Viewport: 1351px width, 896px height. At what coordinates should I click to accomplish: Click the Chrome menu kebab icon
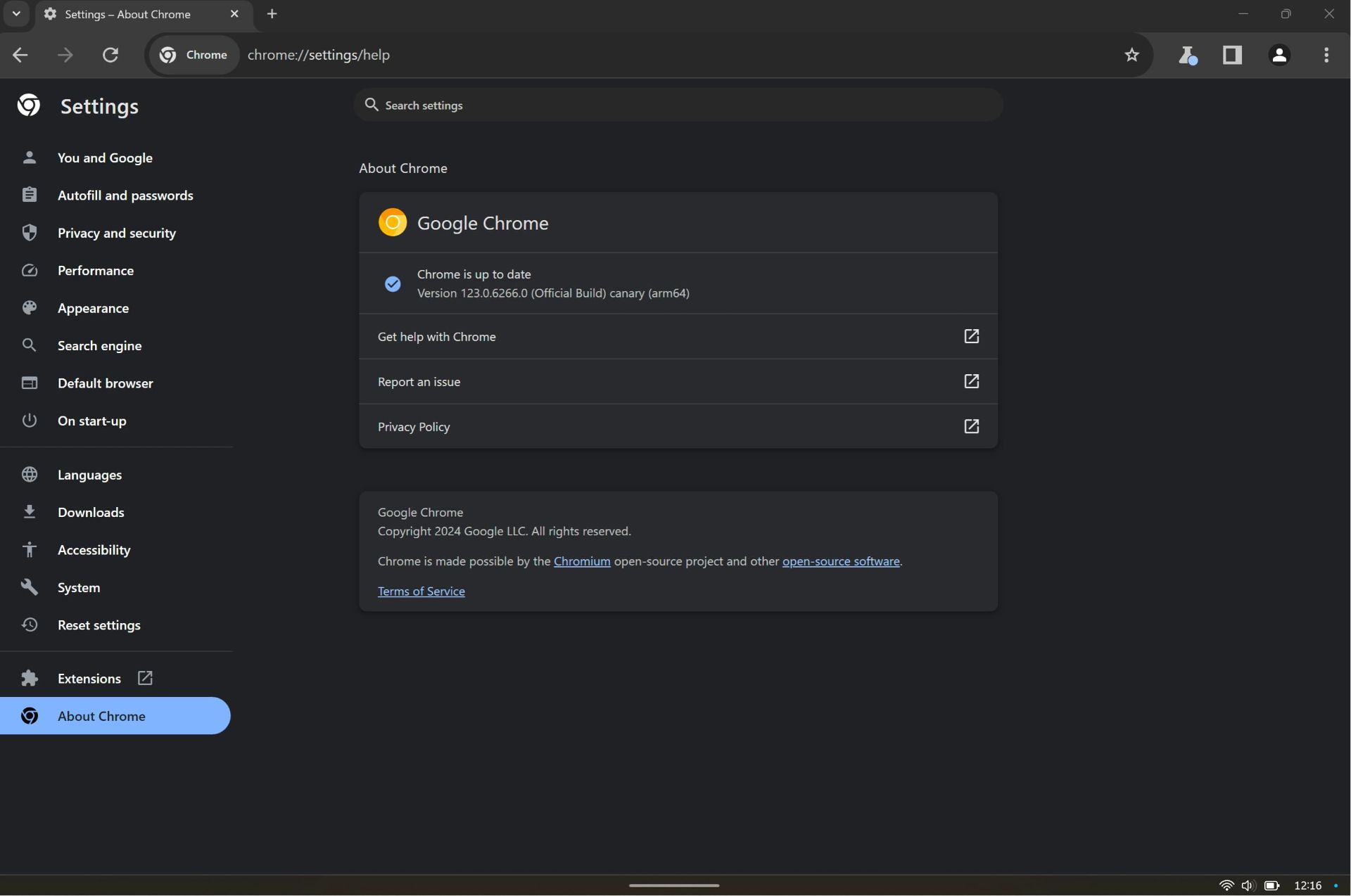(x=1326, y=55)
